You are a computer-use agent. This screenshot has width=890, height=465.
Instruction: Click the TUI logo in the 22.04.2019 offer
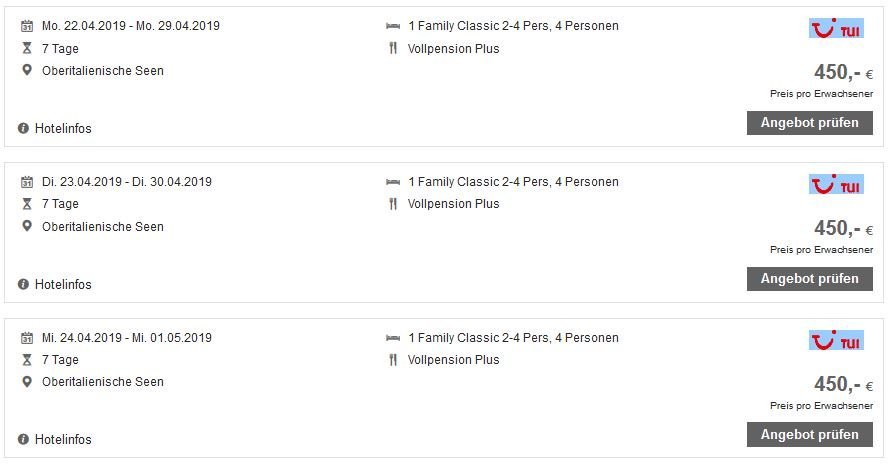pyautogui.click(x=836, y=28)
